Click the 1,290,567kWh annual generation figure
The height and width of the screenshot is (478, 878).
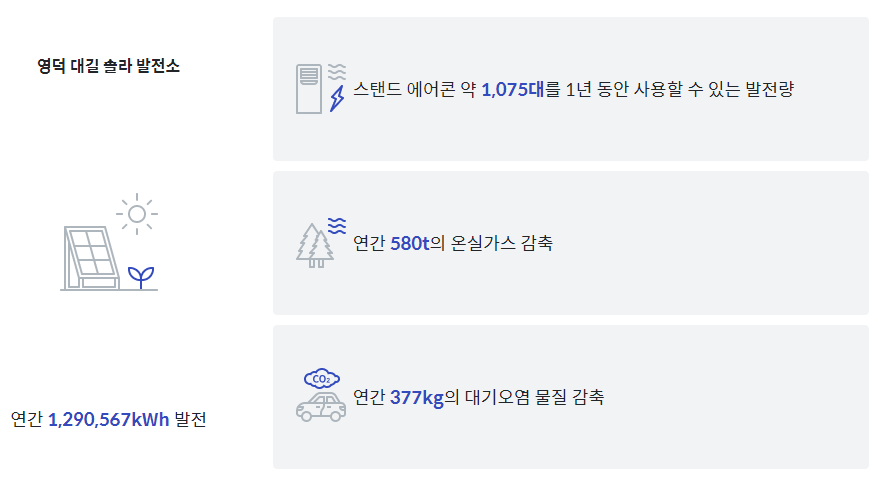click(x=109, y=419)
